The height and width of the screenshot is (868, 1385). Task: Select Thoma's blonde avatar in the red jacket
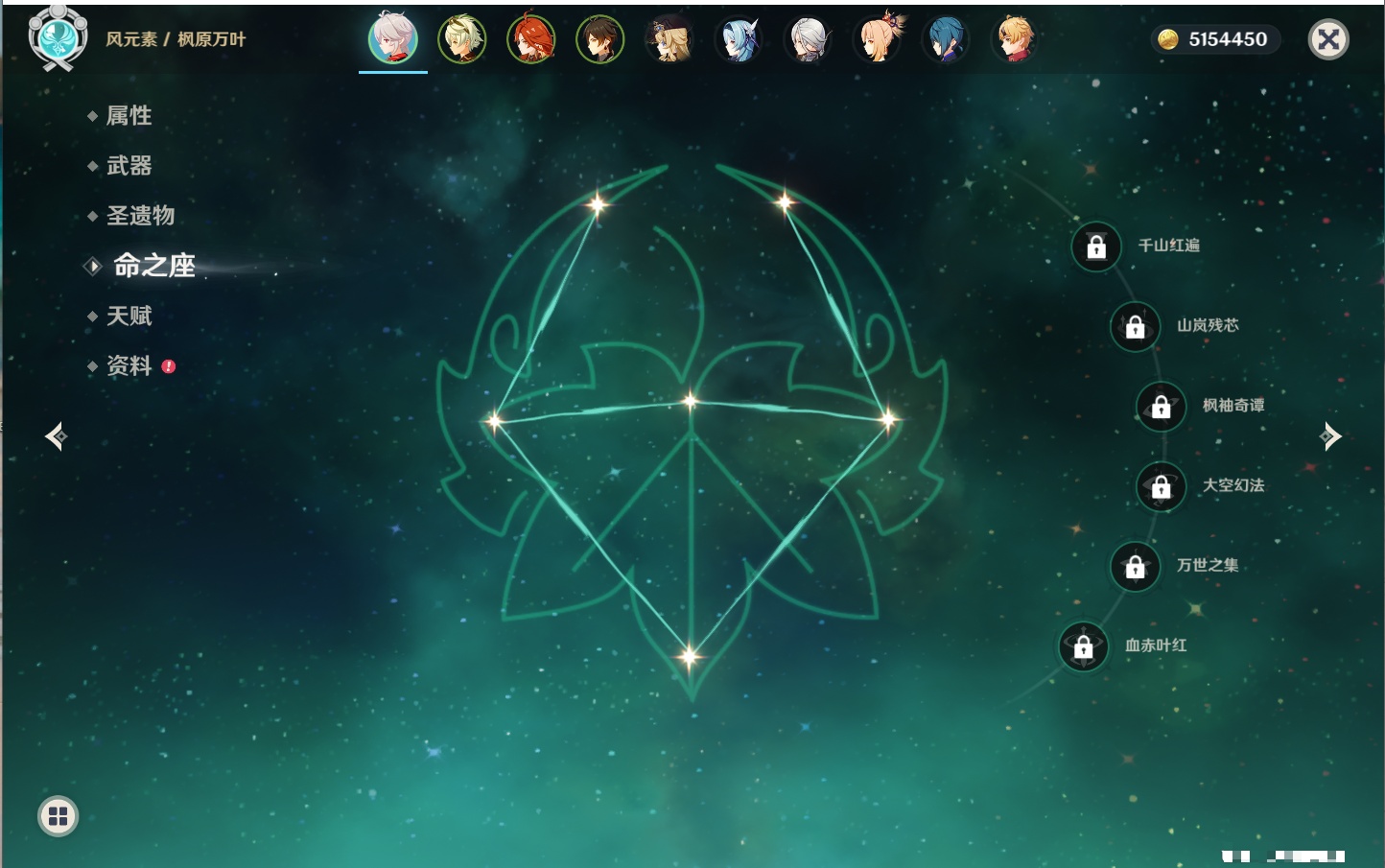coord(1015,40)
